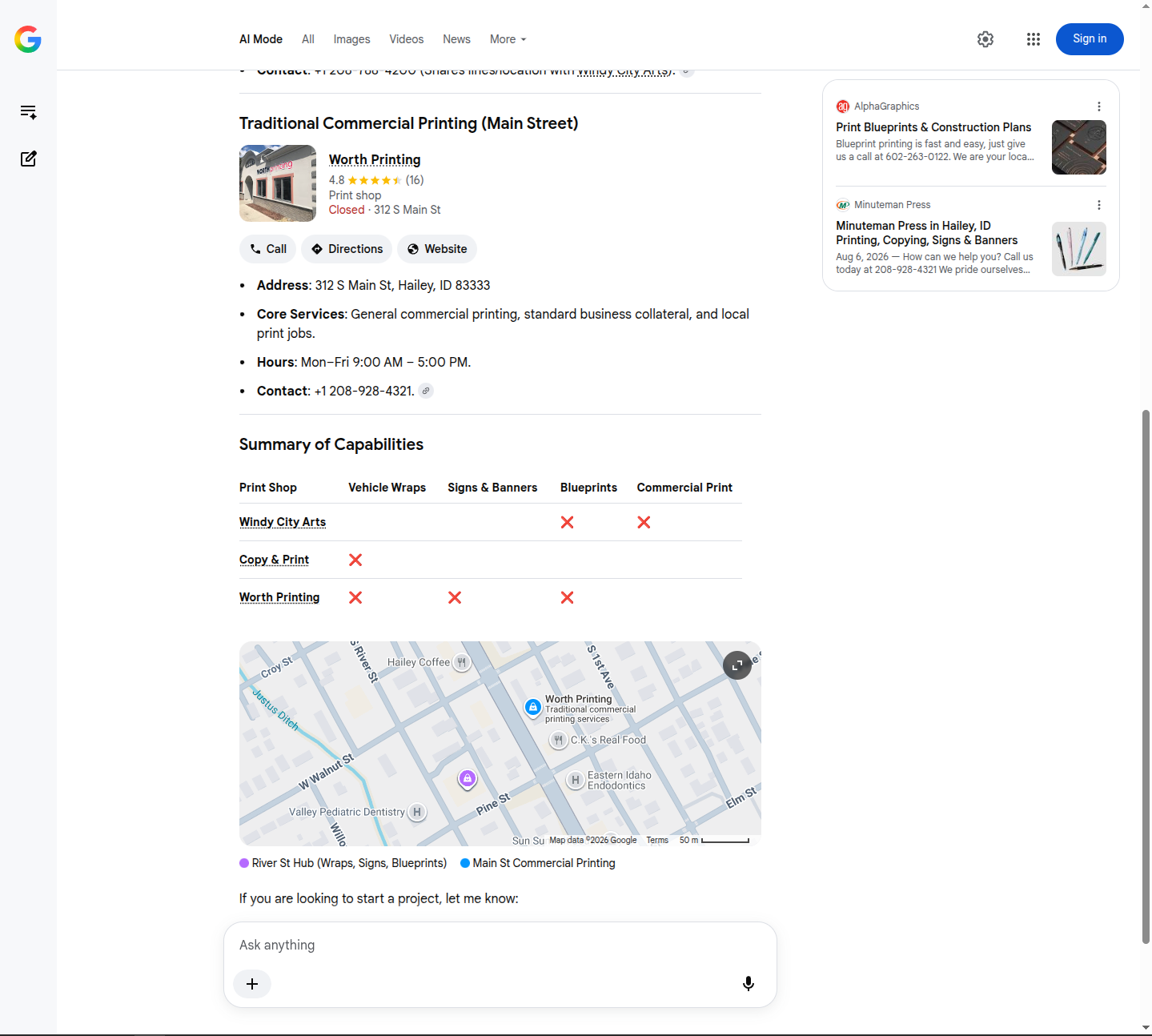The height and width of the screenshot is (1036, 1152).
Task: Click the plus attach button
Action: point(252,984)
